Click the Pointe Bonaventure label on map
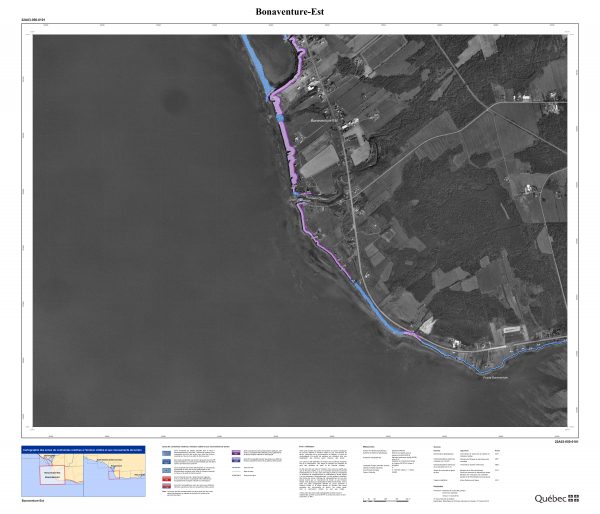600x514 pixels. (x=494, y=377)
